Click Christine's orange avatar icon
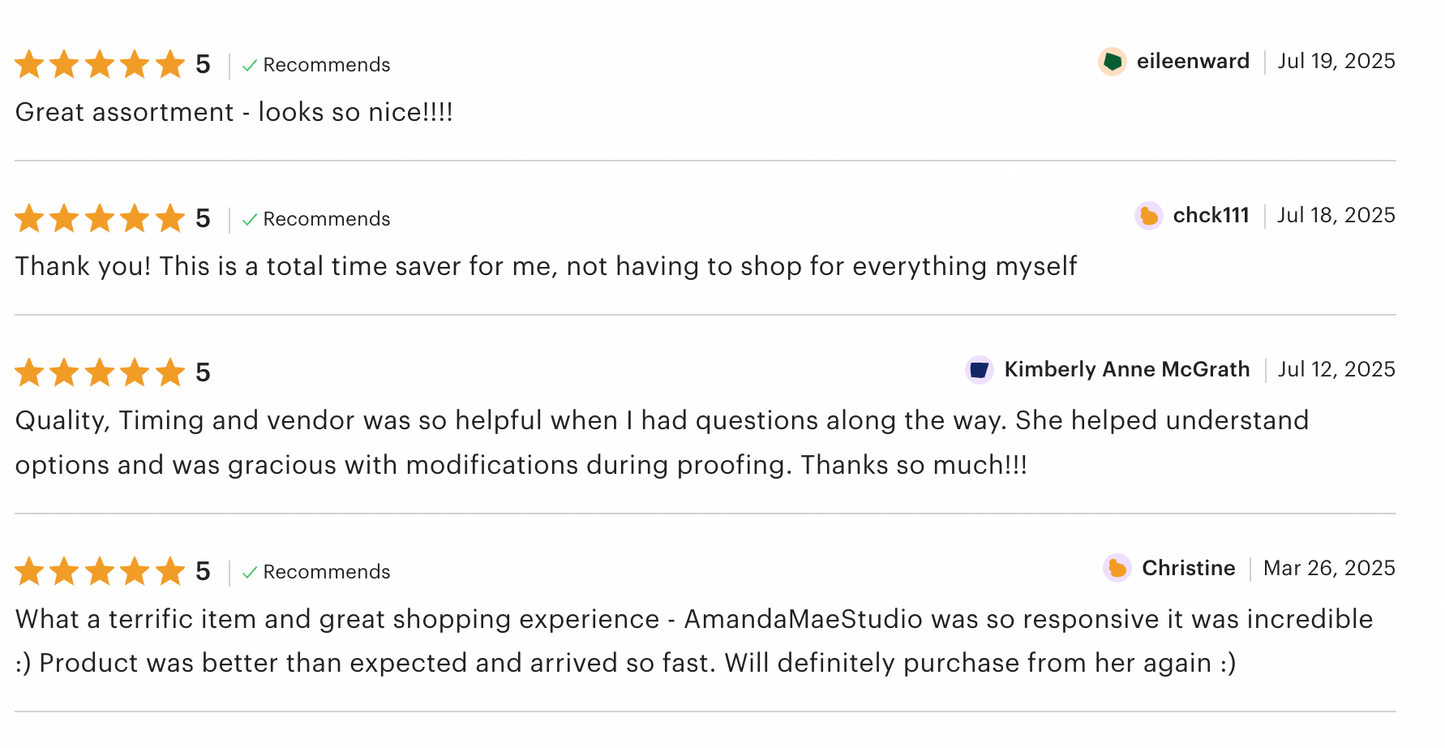 point(1117,569)
